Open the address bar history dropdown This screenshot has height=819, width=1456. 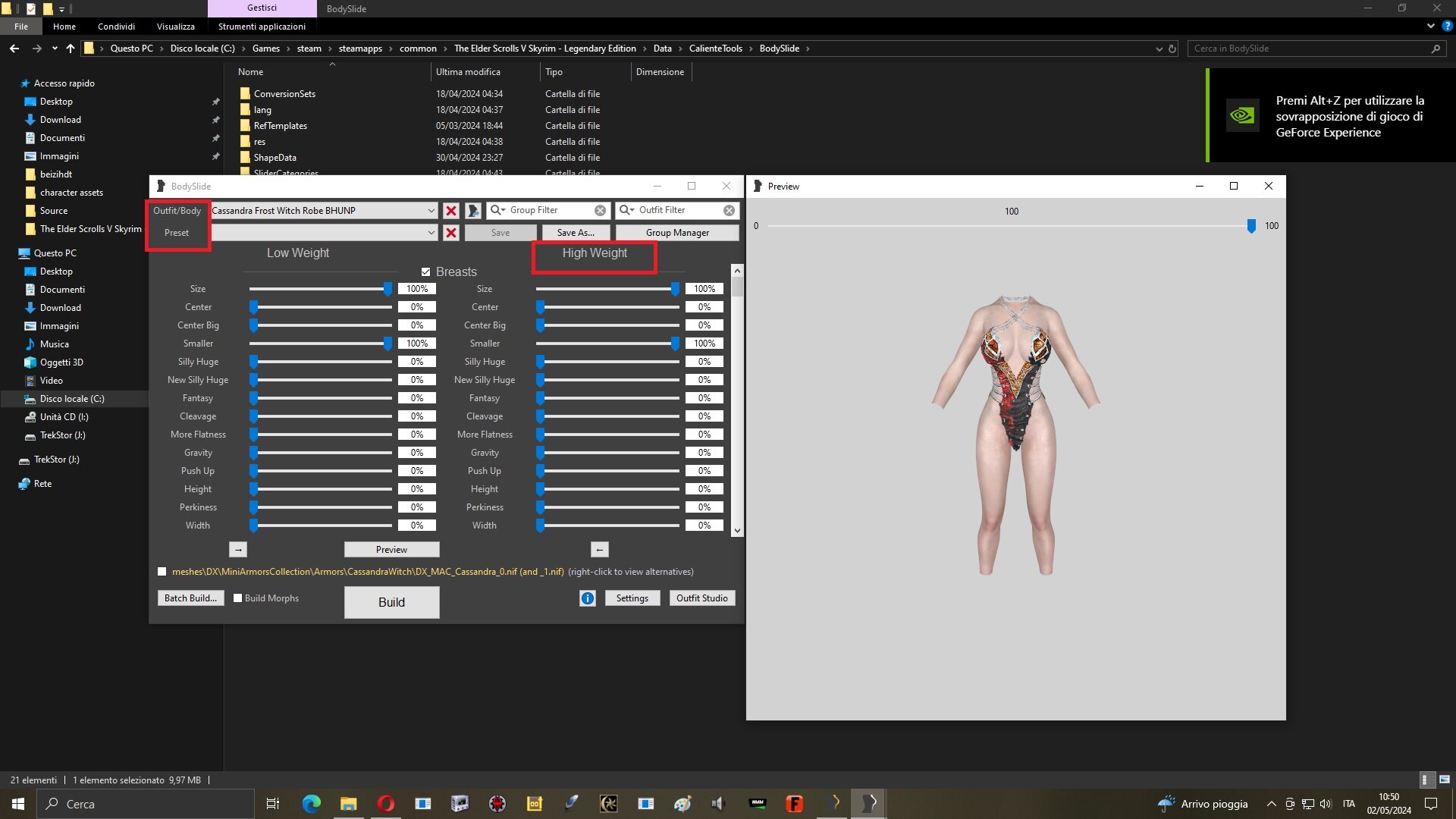tap(1159, 49)
